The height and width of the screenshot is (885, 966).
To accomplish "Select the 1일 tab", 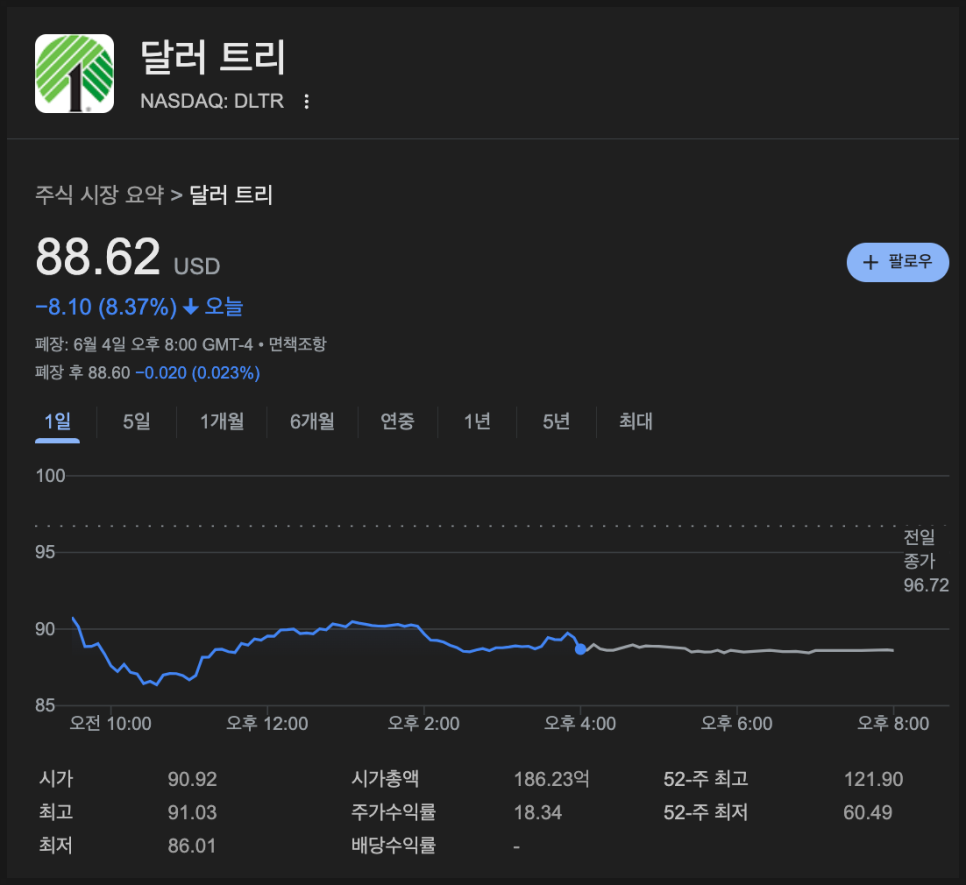I will [x=57, y=422].
